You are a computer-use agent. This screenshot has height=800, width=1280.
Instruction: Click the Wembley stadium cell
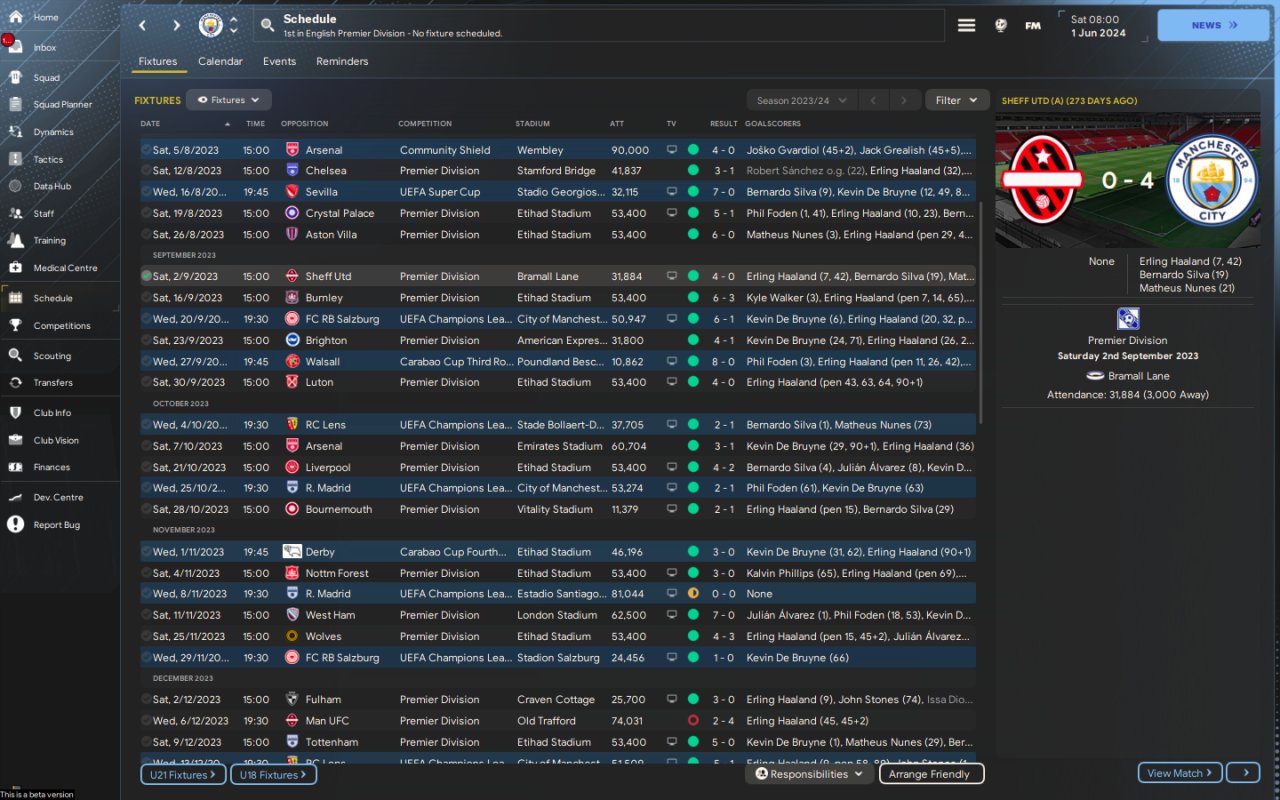coord(540,150)
